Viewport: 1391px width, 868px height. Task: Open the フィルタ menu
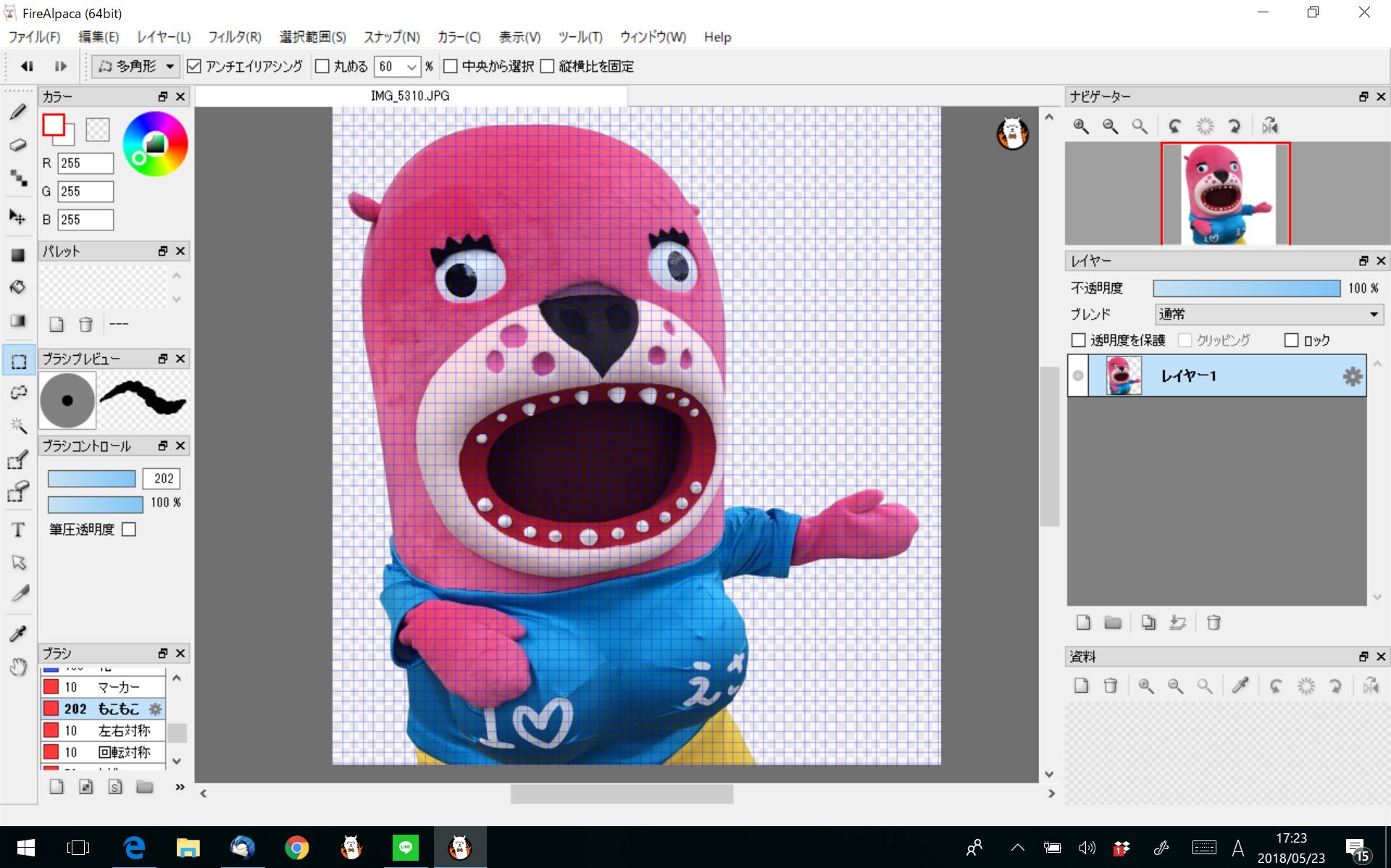[x=235, y=37]
